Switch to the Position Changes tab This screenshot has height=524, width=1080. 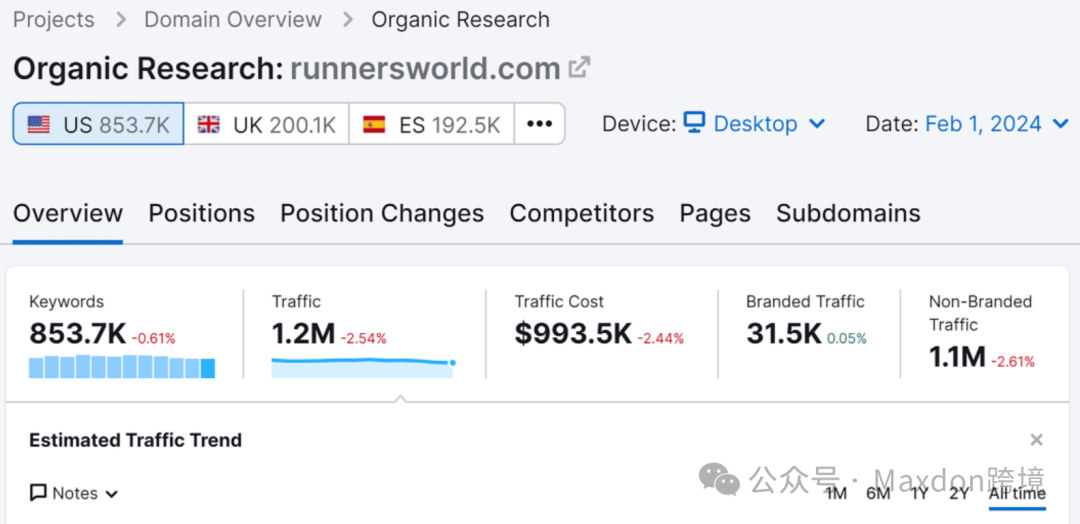(382, 213)
